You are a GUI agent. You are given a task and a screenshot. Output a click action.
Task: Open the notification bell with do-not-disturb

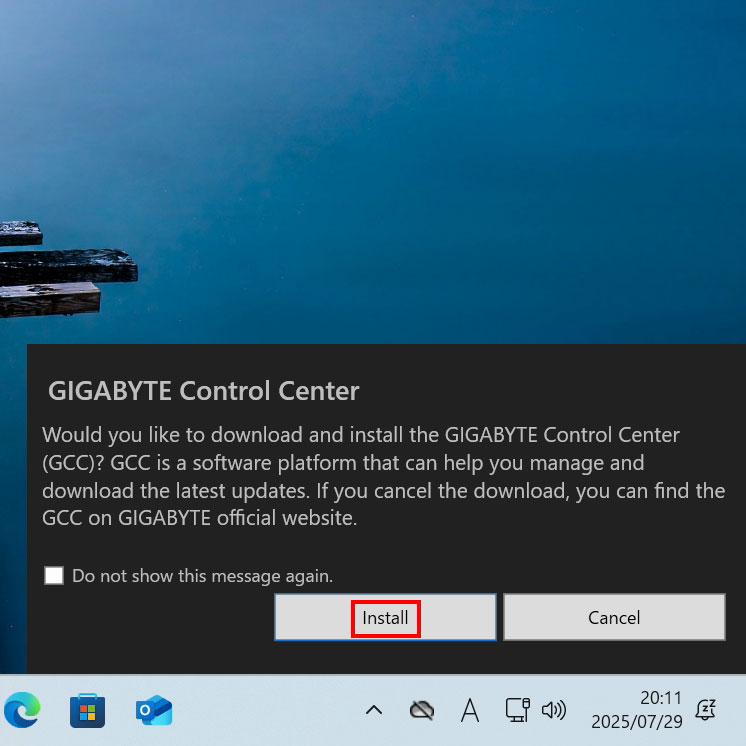(706, 709)
